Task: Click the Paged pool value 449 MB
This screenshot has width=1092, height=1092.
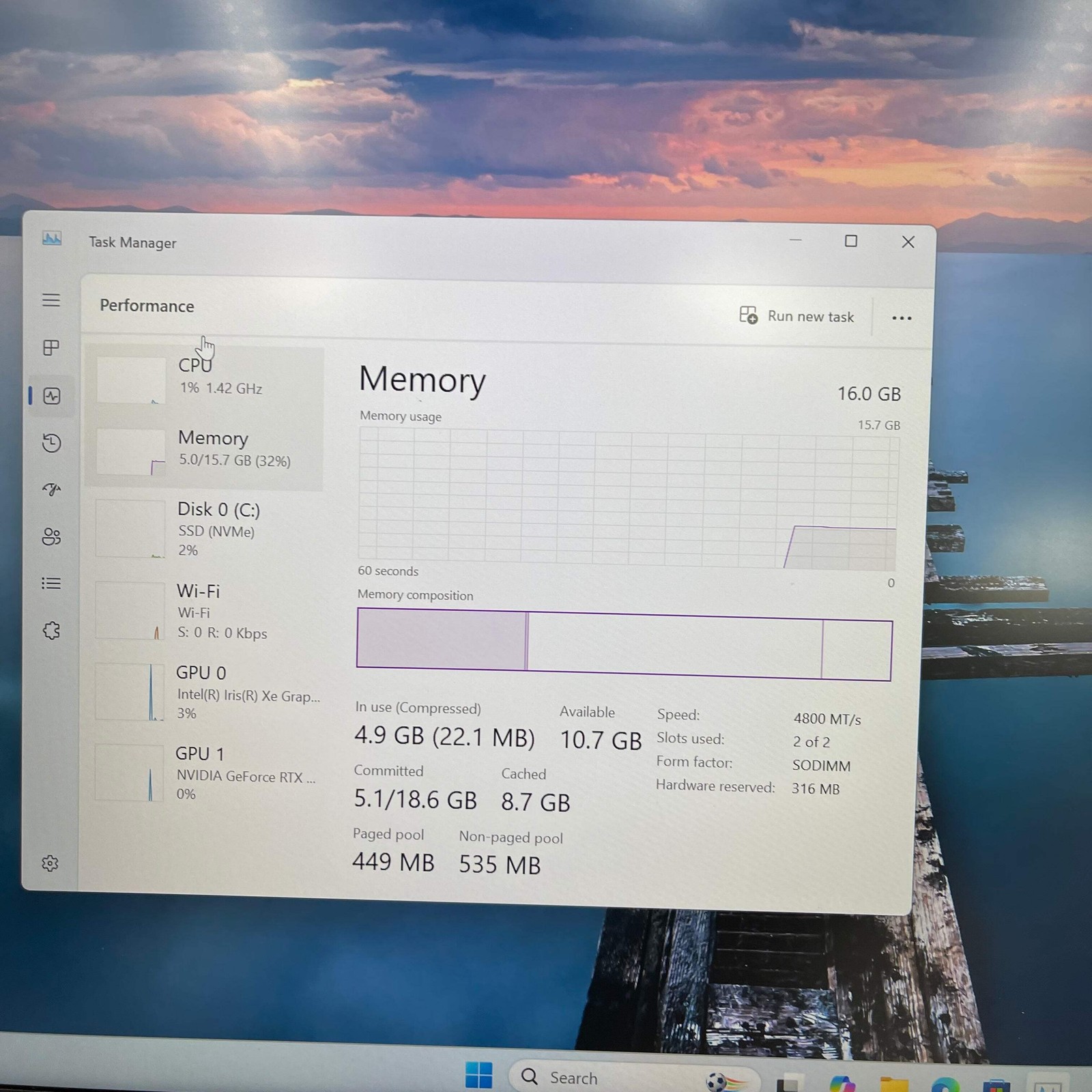Action: (393, 862)
